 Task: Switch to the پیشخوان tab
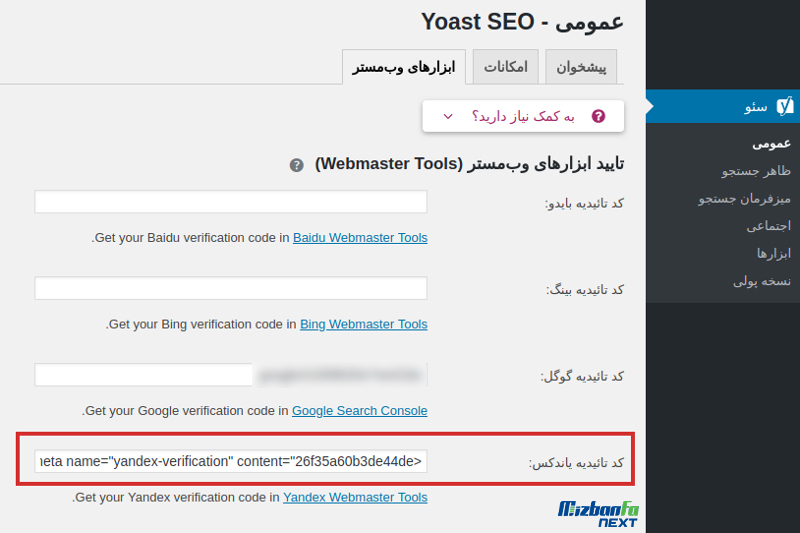(581, 67)
